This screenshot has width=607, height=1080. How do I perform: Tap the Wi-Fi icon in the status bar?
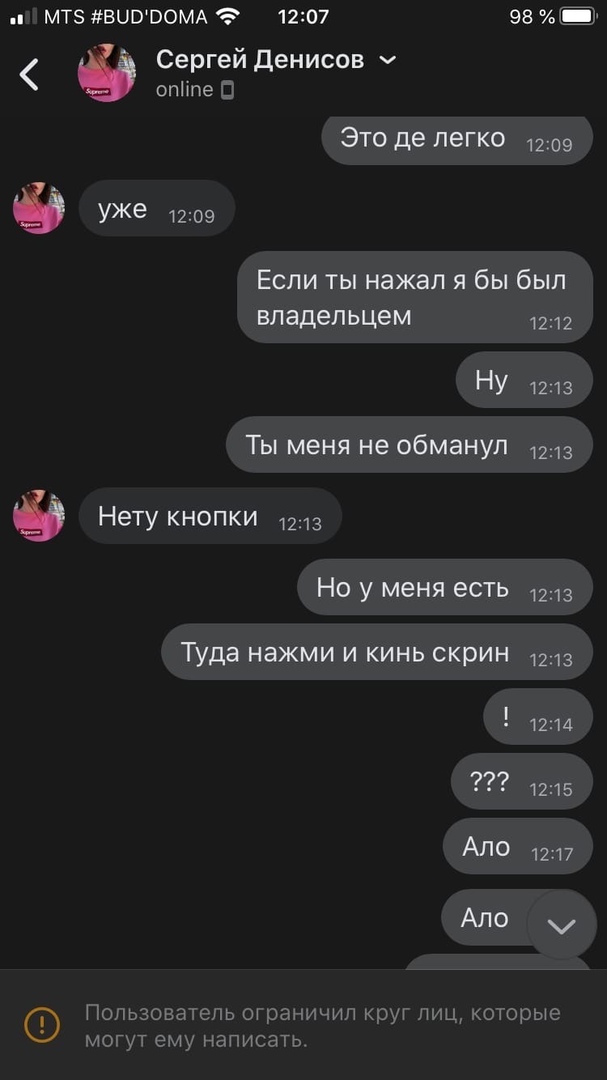point(227,17)
